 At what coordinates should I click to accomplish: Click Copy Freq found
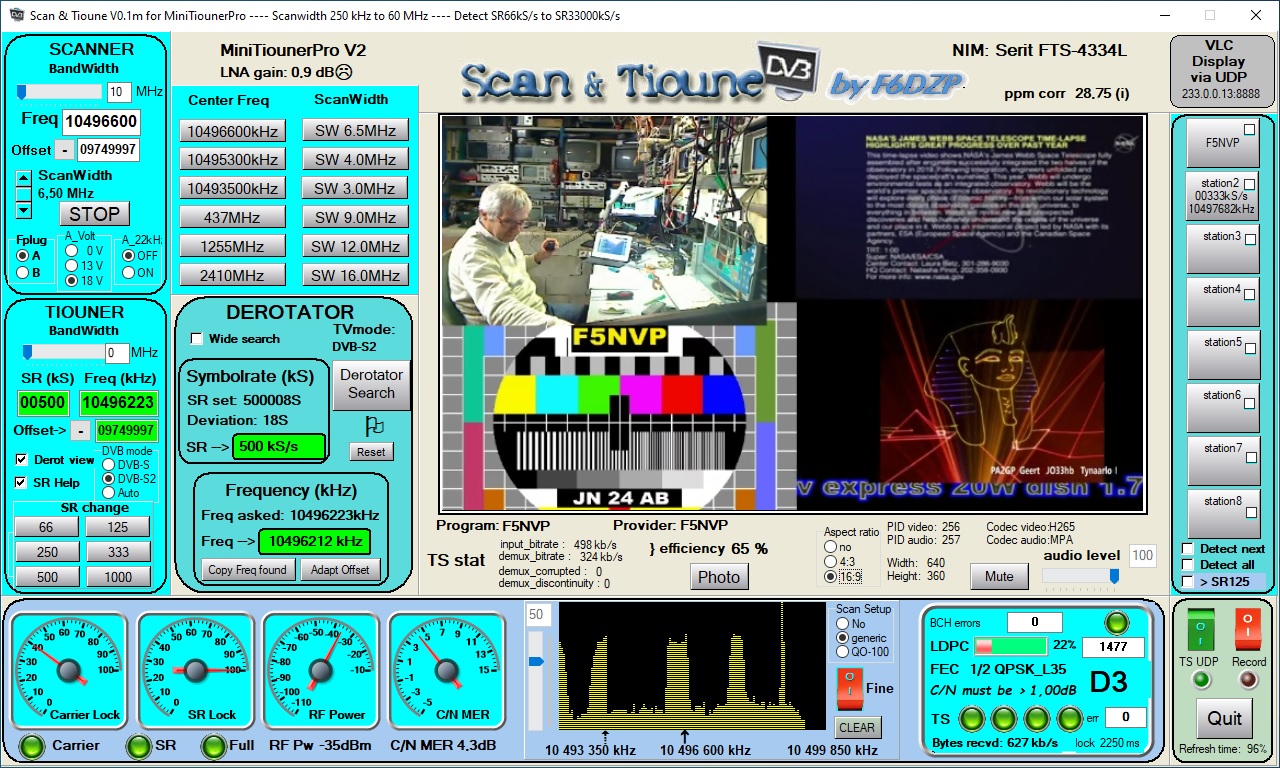[248, 570]
